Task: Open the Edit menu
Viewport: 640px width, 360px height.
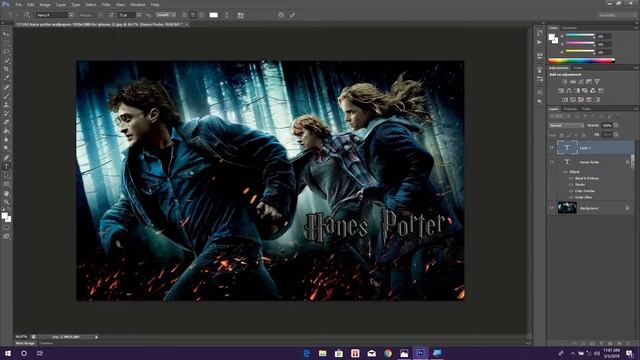Action: coord(31,4)
